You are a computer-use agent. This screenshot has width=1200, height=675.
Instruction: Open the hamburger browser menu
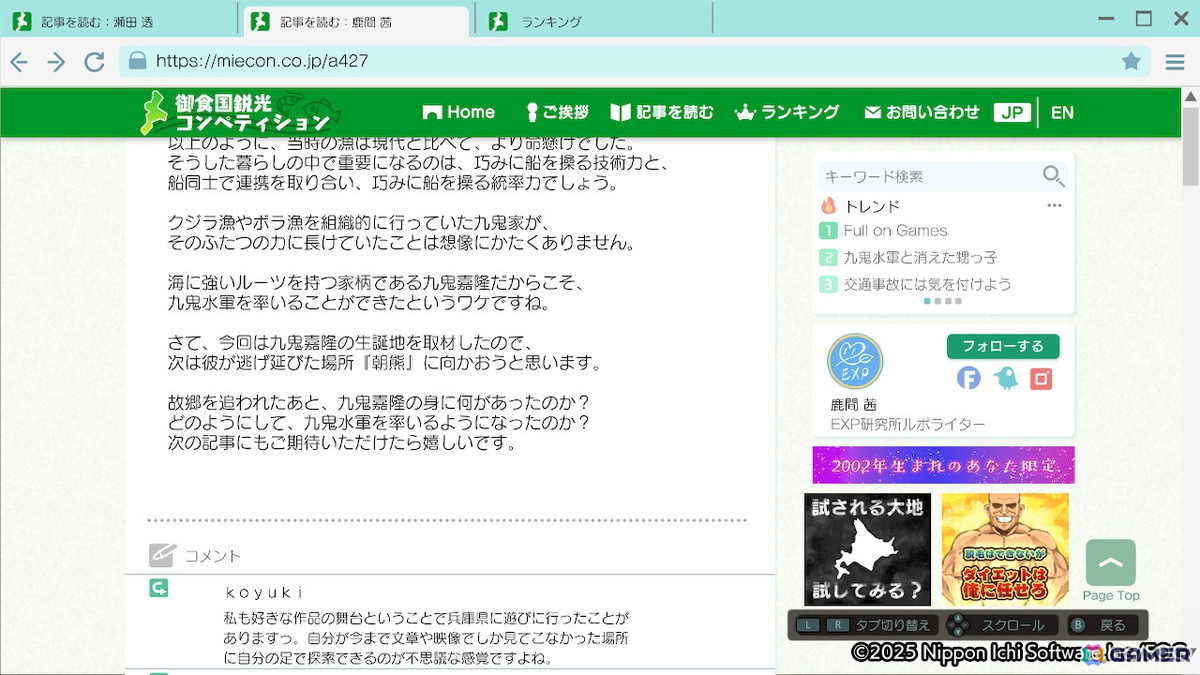click(1175, 62)
